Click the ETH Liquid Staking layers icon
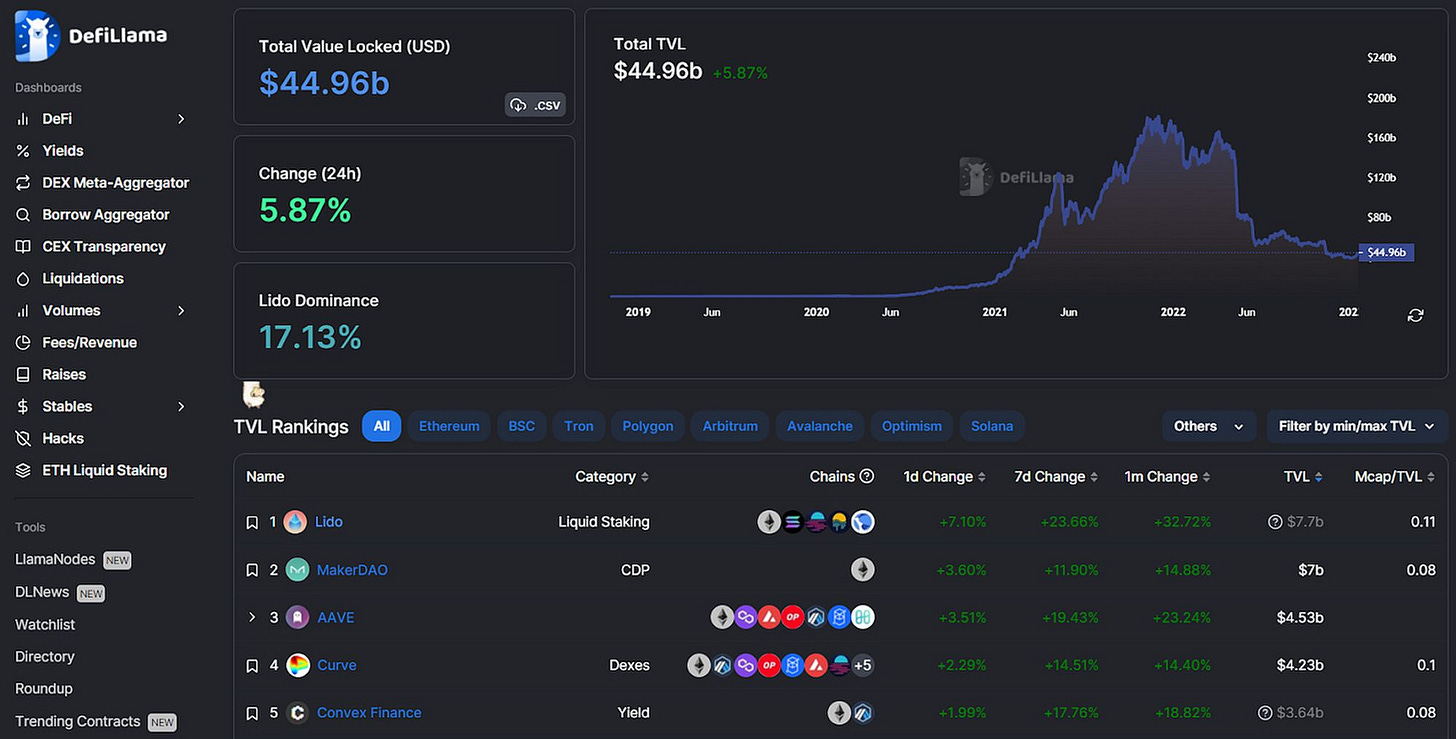 pyautogui.click(x=23, y=471)
